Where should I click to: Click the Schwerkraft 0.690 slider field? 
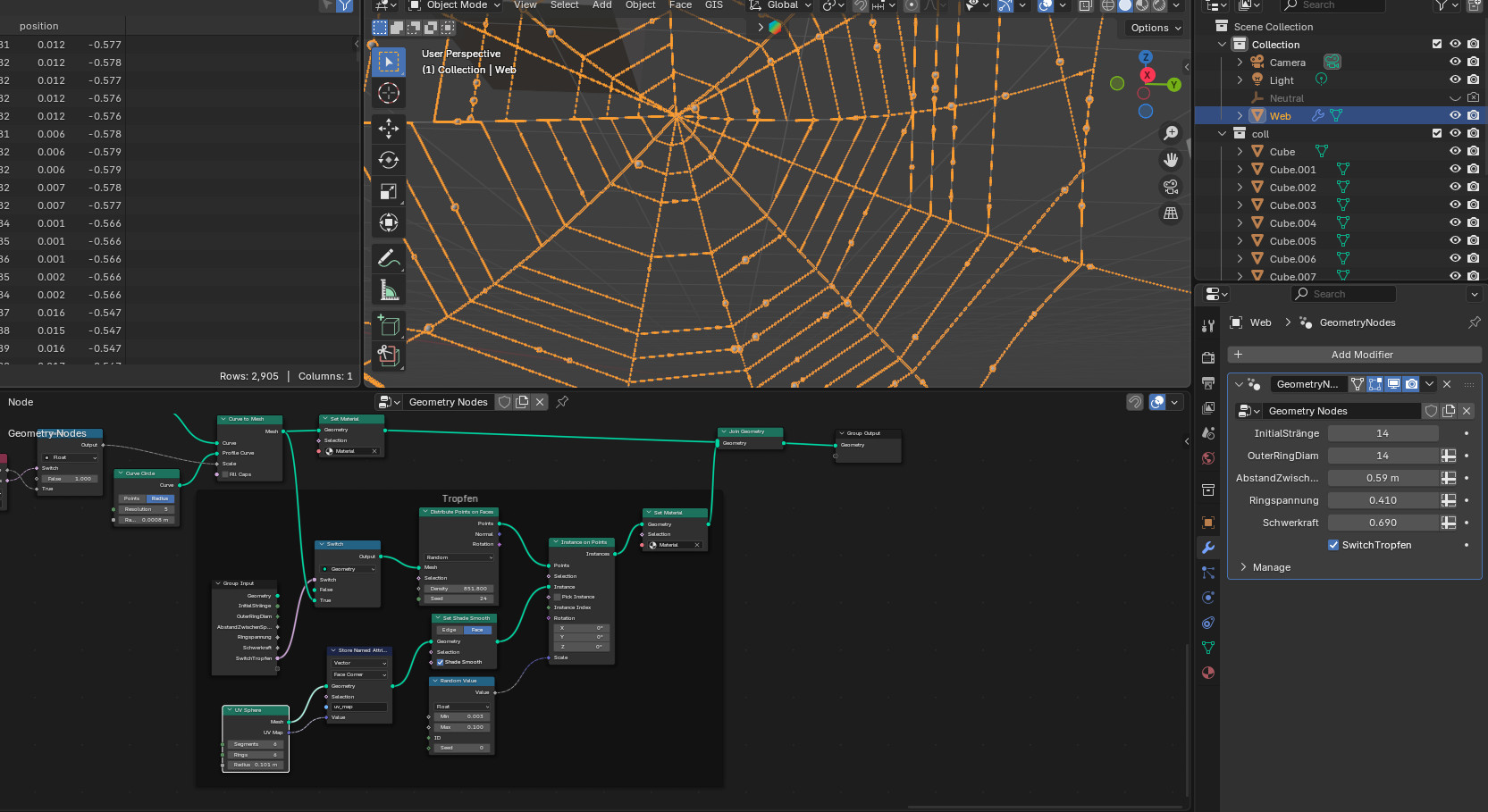(1383, 523)
